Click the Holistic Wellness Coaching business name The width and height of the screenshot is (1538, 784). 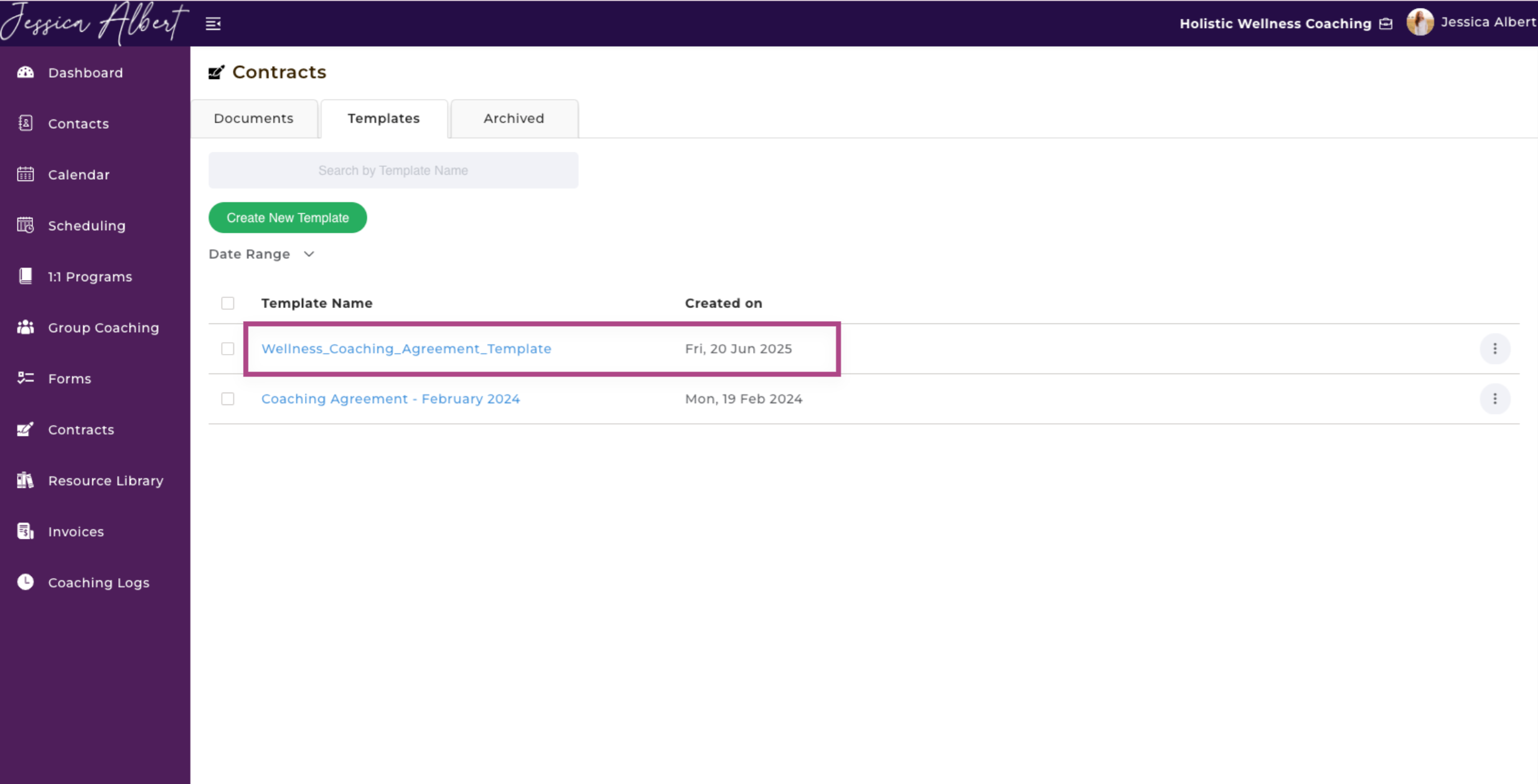click(x=1275, y=24)
